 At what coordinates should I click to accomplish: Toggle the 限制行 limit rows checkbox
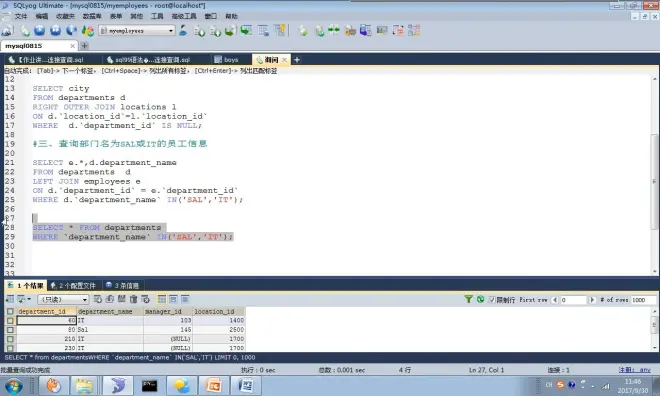pyautogui.click(x=492, y=300)
